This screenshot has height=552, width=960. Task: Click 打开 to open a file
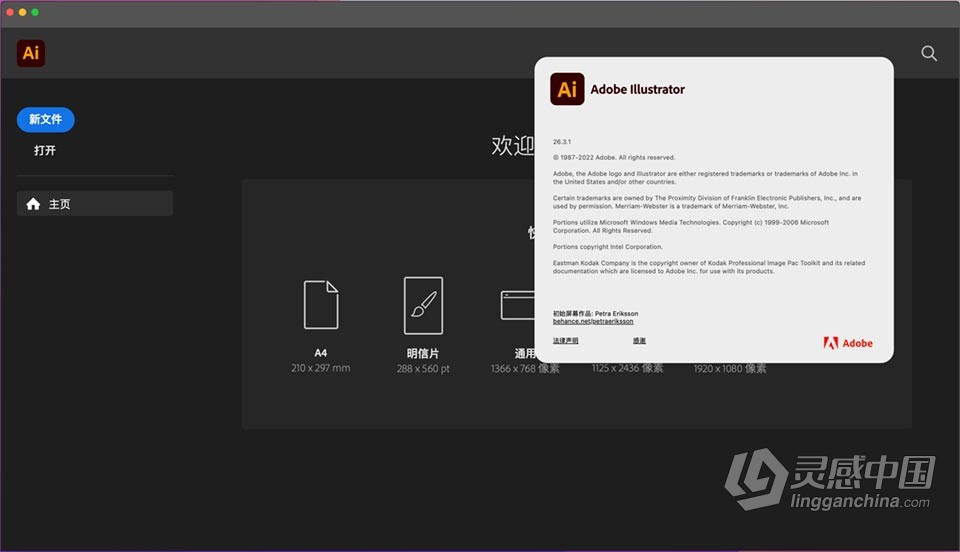45,150
